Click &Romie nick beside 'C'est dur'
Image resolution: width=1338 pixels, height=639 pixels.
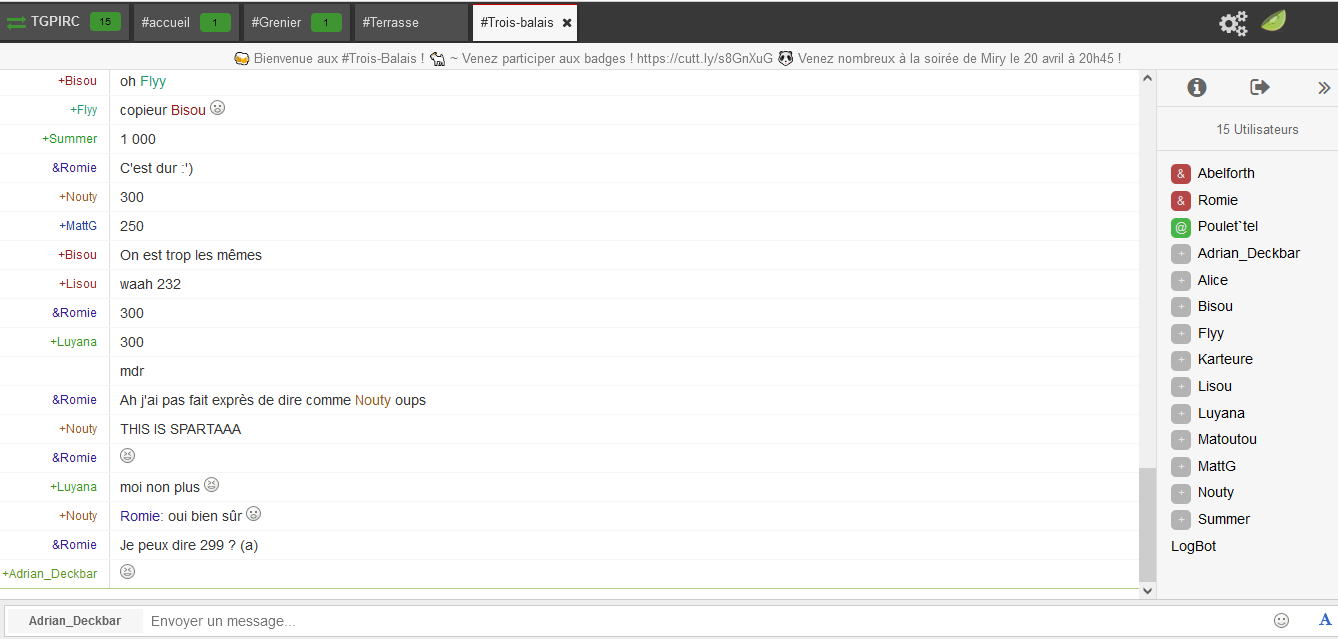pos(75,168)
